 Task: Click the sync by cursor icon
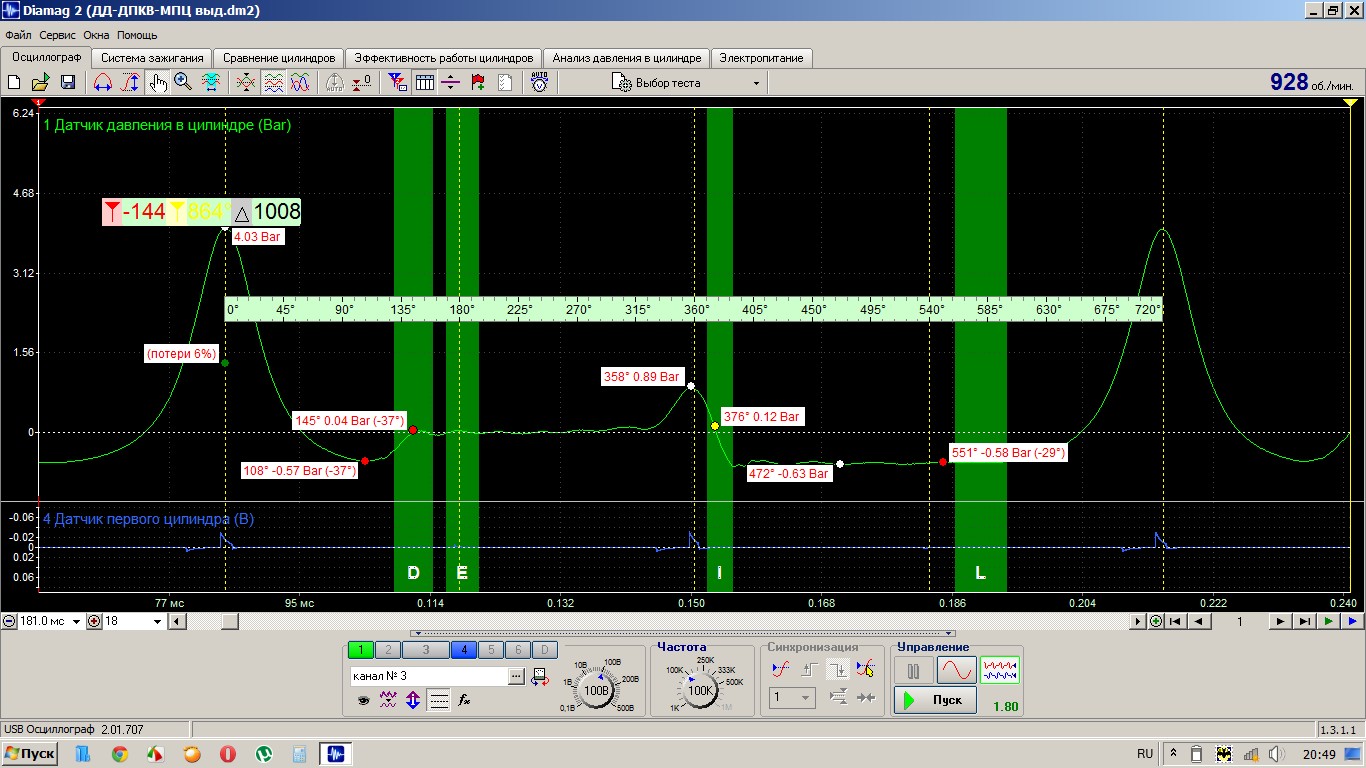pyautogui.click(x=866, y=670)
